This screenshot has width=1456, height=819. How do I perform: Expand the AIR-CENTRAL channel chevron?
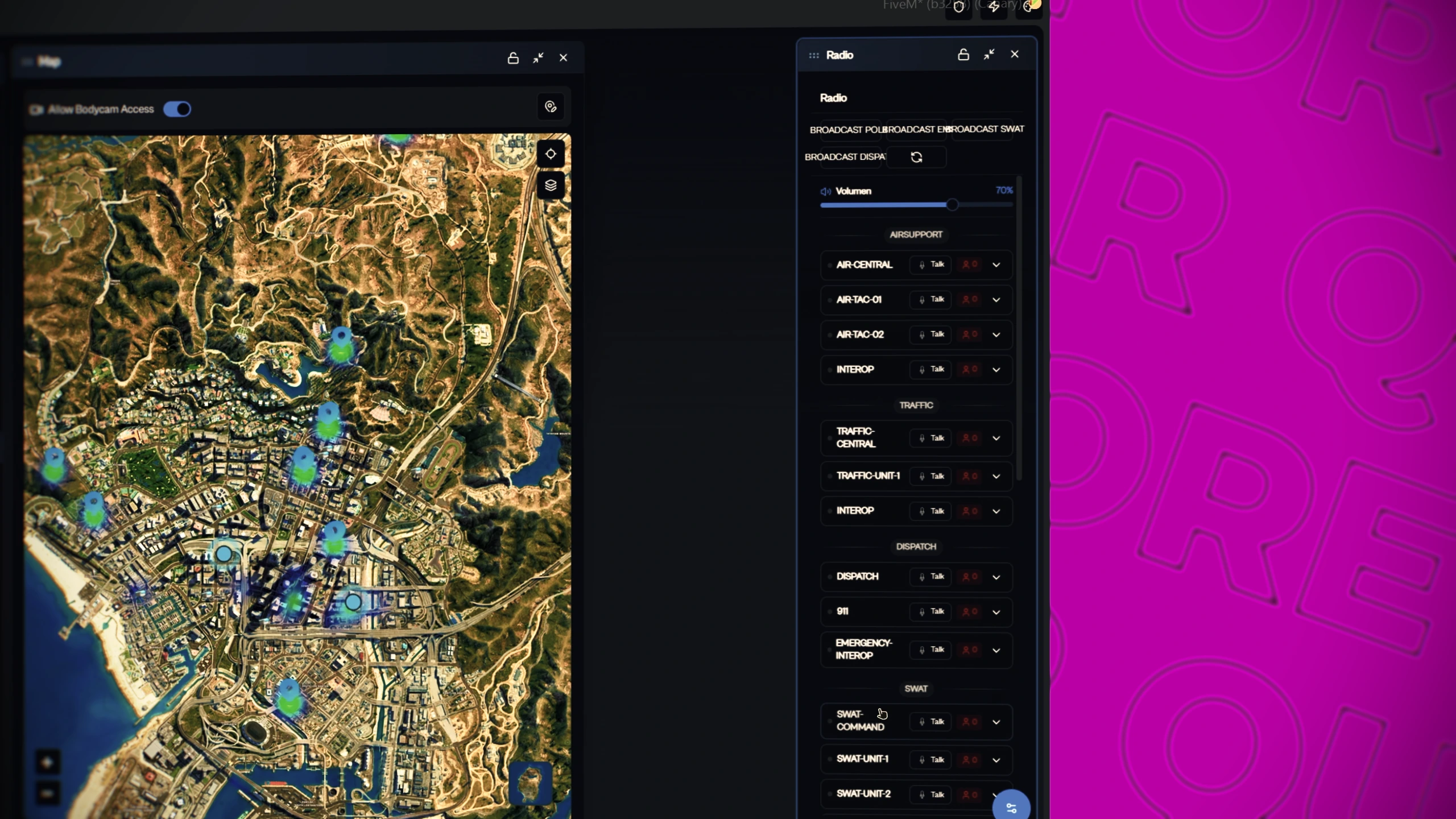(x=996, y=265)
